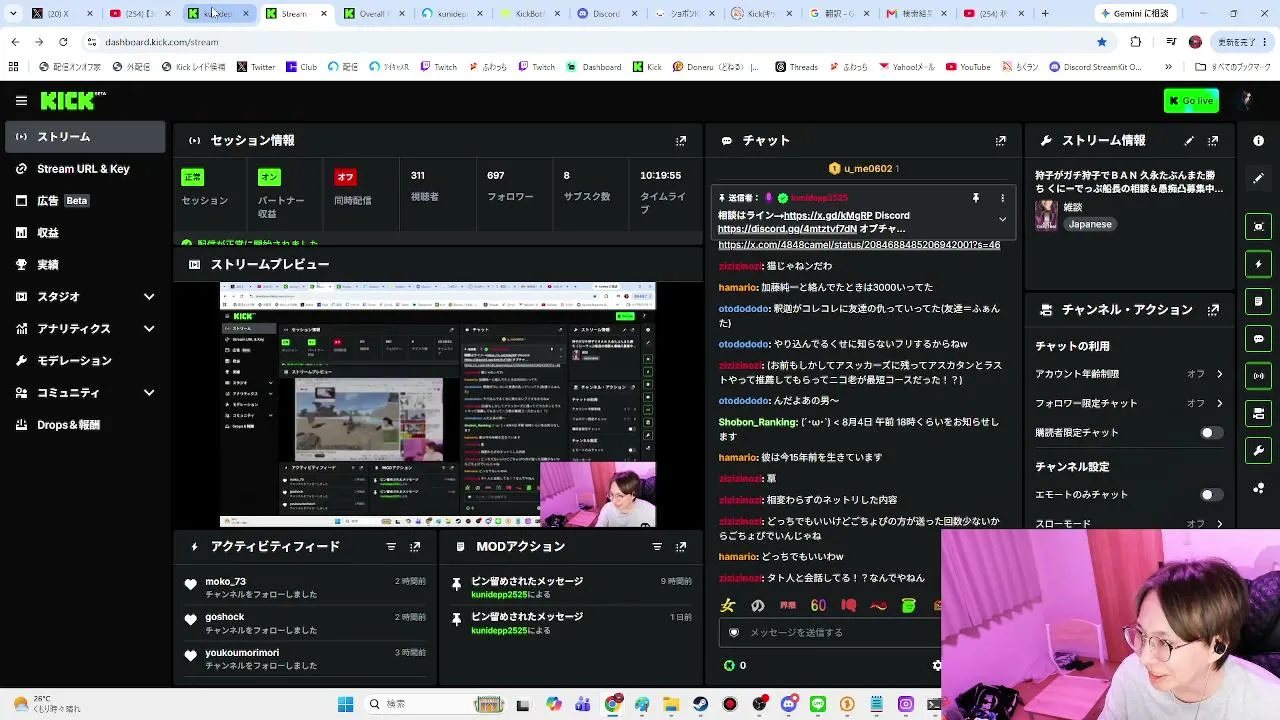Viewport: 1280px width, 720px height.
Task: Click the Go live button
Action: click(x=1191, y=101)
